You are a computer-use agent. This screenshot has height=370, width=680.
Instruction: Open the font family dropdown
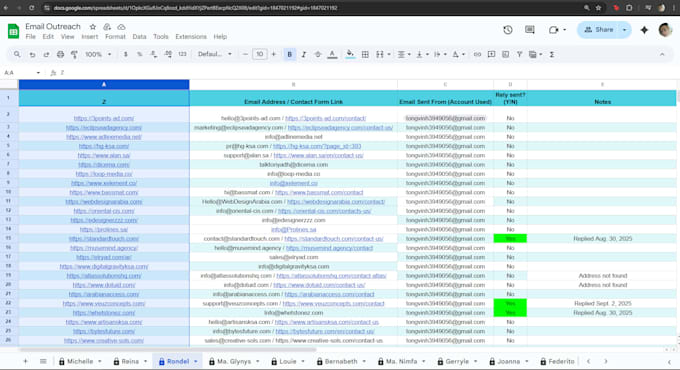(x=215, y=54)
